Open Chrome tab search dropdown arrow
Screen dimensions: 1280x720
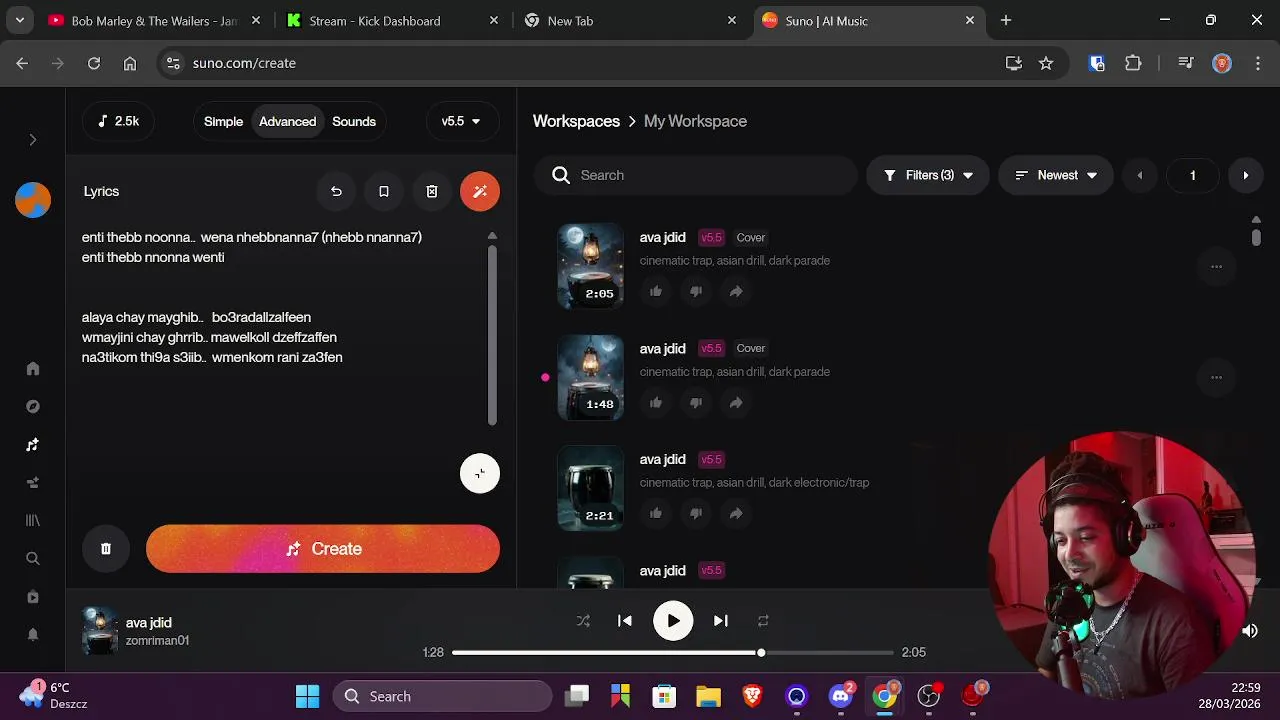20,20
